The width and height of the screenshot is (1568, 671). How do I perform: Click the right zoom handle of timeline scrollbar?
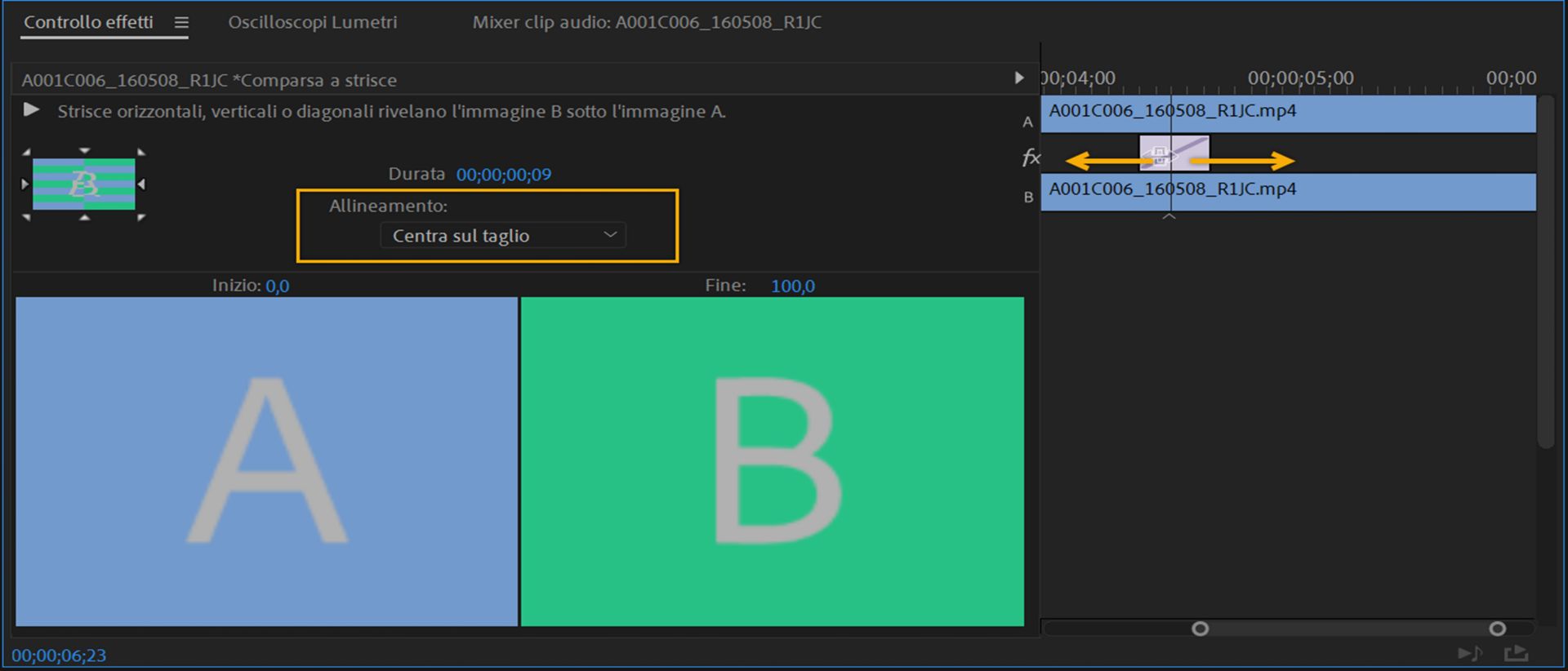[x=1497, y=629]
